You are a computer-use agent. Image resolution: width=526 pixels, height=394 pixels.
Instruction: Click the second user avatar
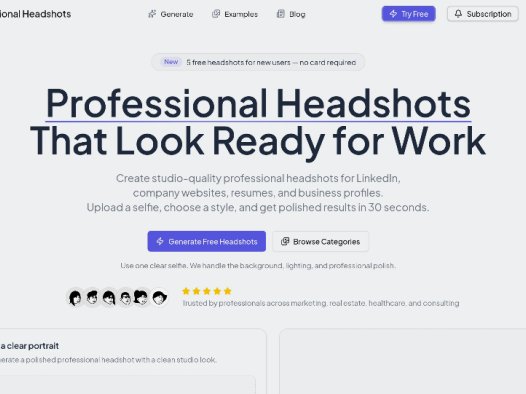tap(92, 297)
